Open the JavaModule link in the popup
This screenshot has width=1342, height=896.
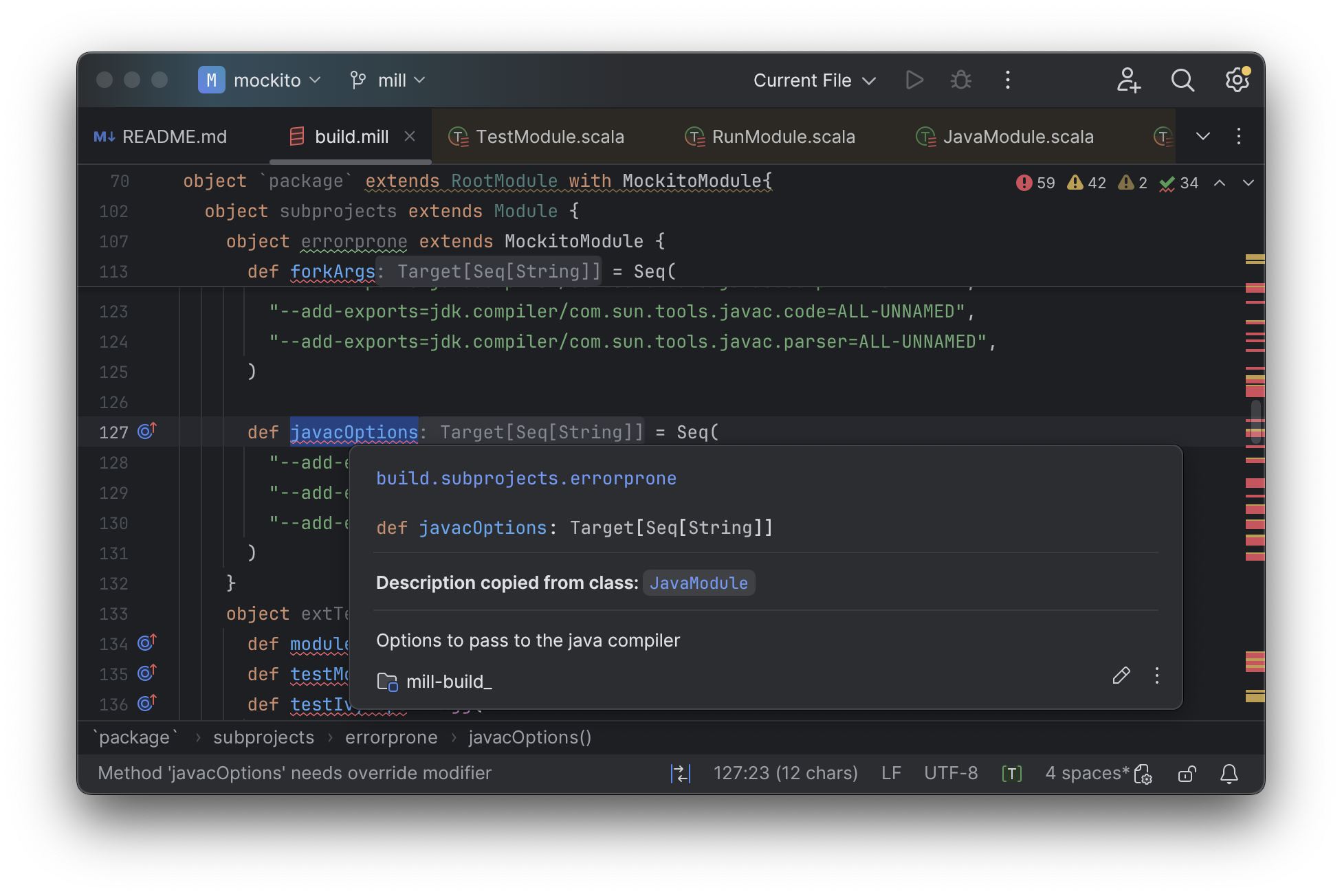[x=698, y=583]
